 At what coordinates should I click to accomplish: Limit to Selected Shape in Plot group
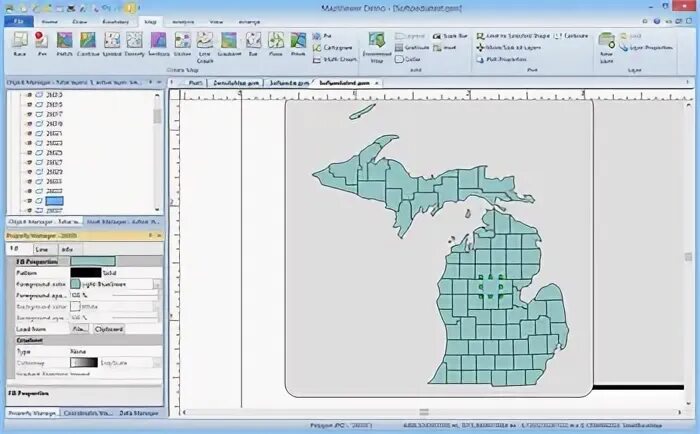[x=513, y=36]
